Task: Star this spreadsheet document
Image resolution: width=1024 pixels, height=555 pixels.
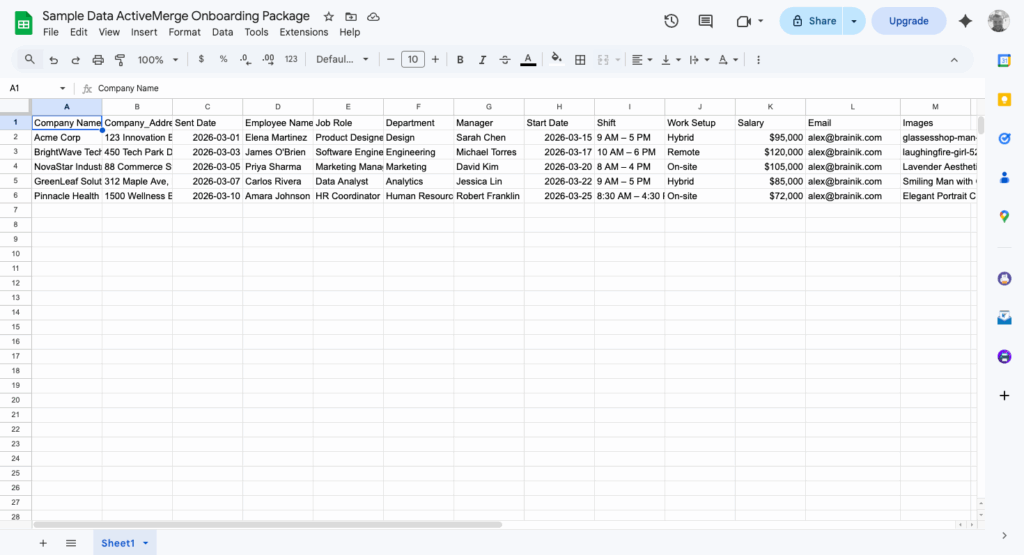Action: [x=329, y=17]
